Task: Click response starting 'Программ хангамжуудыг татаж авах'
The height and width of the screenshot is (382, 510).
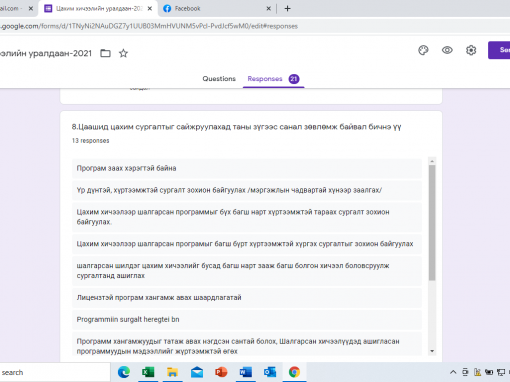Action: click(x=247, y=344)
